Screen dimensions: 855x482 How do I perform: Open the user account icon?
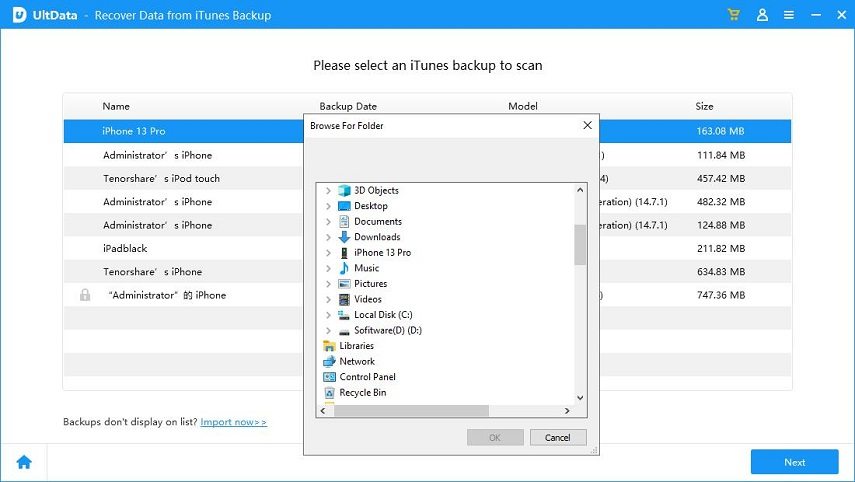coord(762,15)
